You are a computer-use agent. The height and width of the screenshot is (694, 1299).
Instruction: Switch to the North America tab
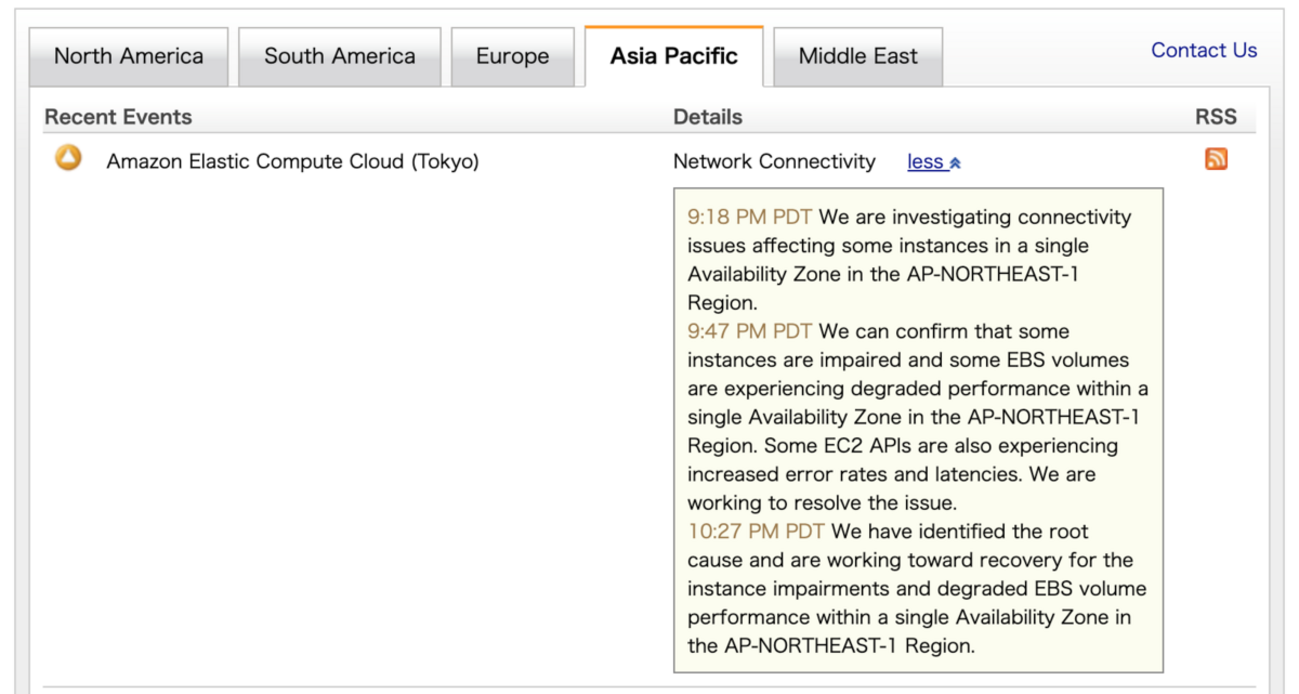click(x=128, y=56)
